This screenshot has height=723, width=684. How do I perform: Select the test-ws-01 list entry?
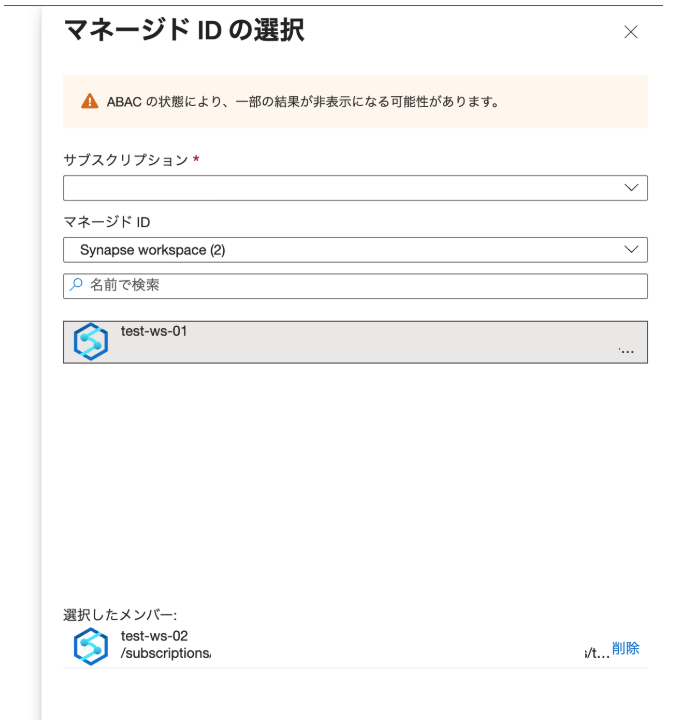point(355,342)
